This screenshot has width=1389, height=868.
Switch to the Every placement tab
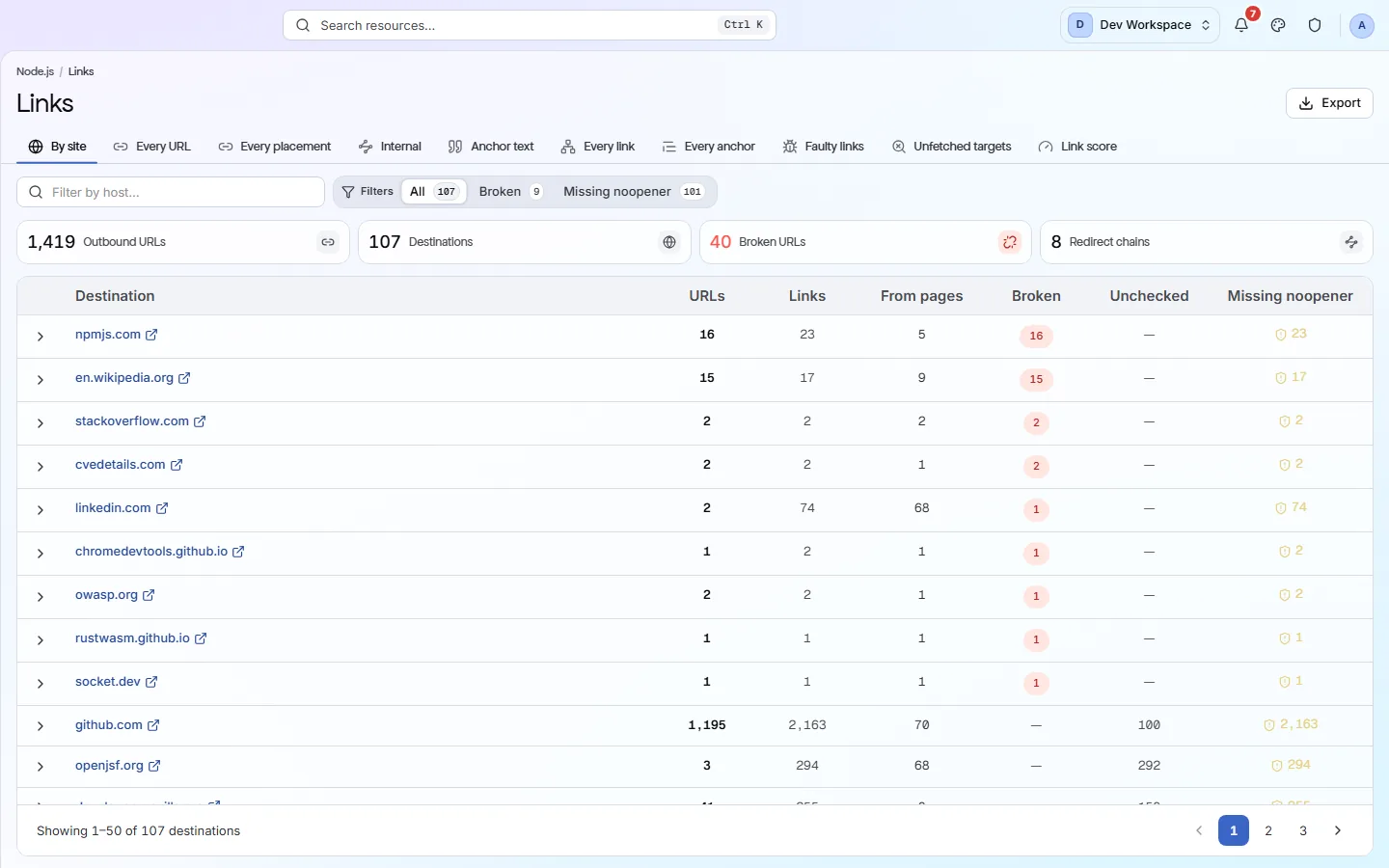pos(275,147)
